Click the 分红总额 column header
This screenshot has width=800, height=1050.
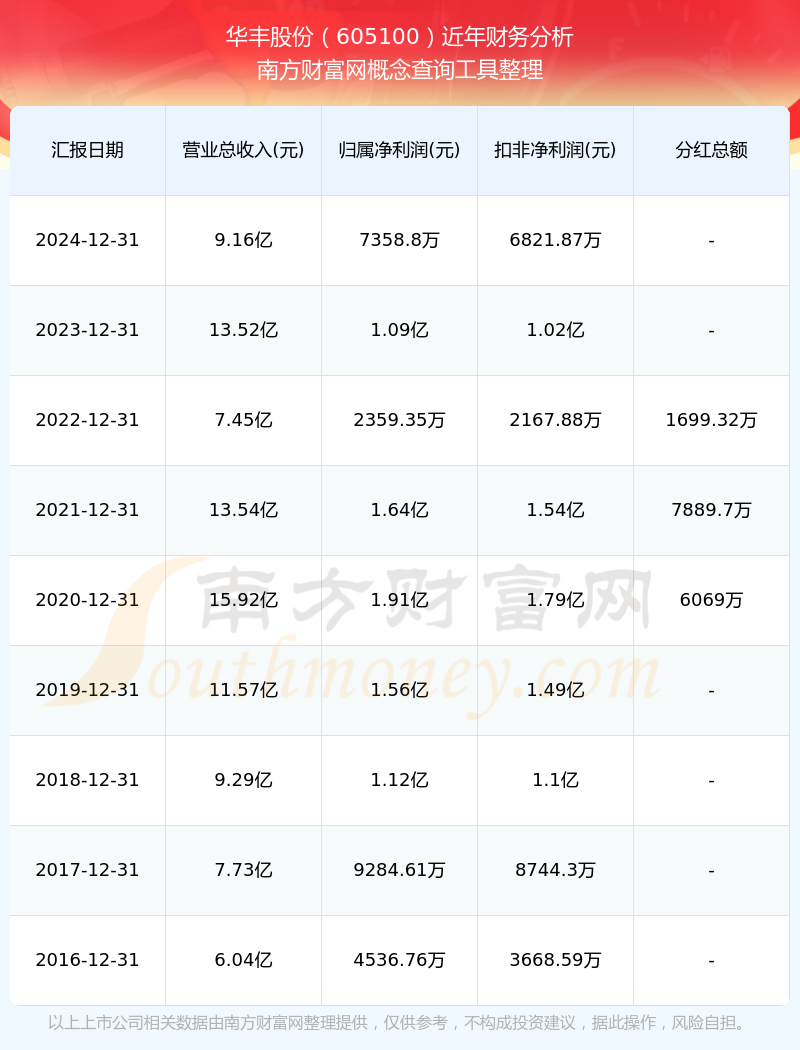712,150
